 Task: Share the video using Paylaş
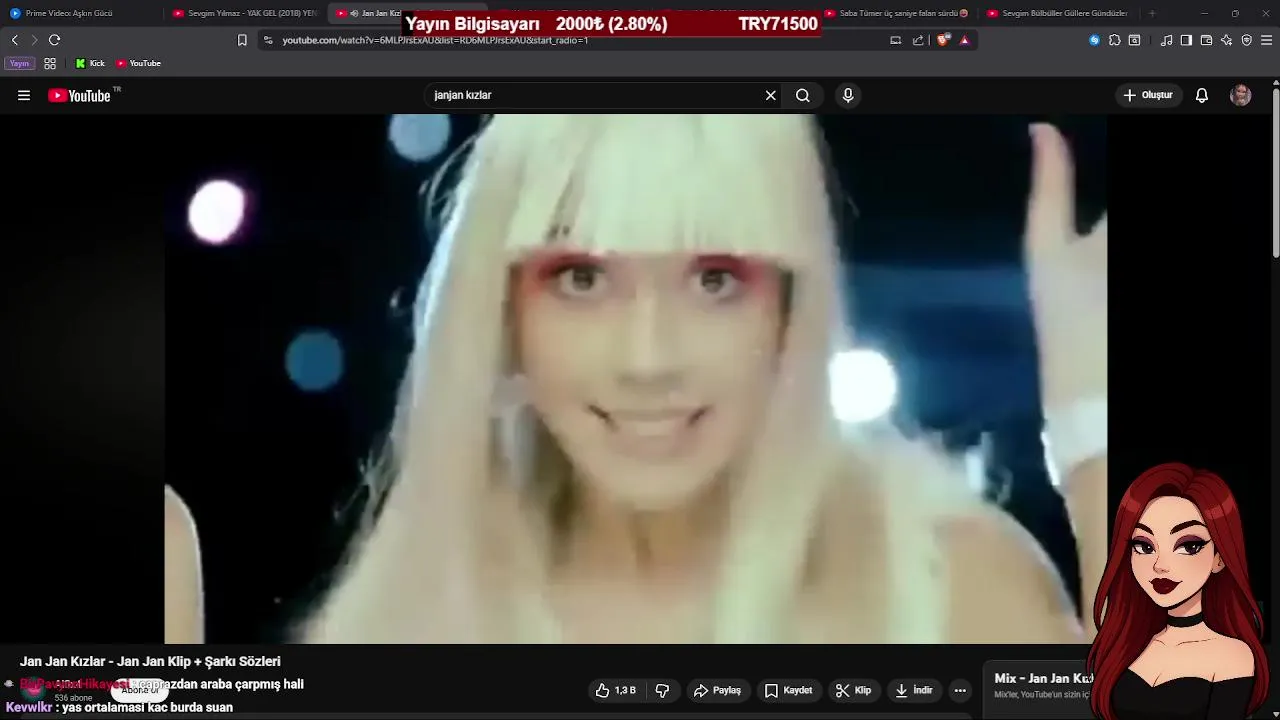pyautogui.click(x=717, y=690)
